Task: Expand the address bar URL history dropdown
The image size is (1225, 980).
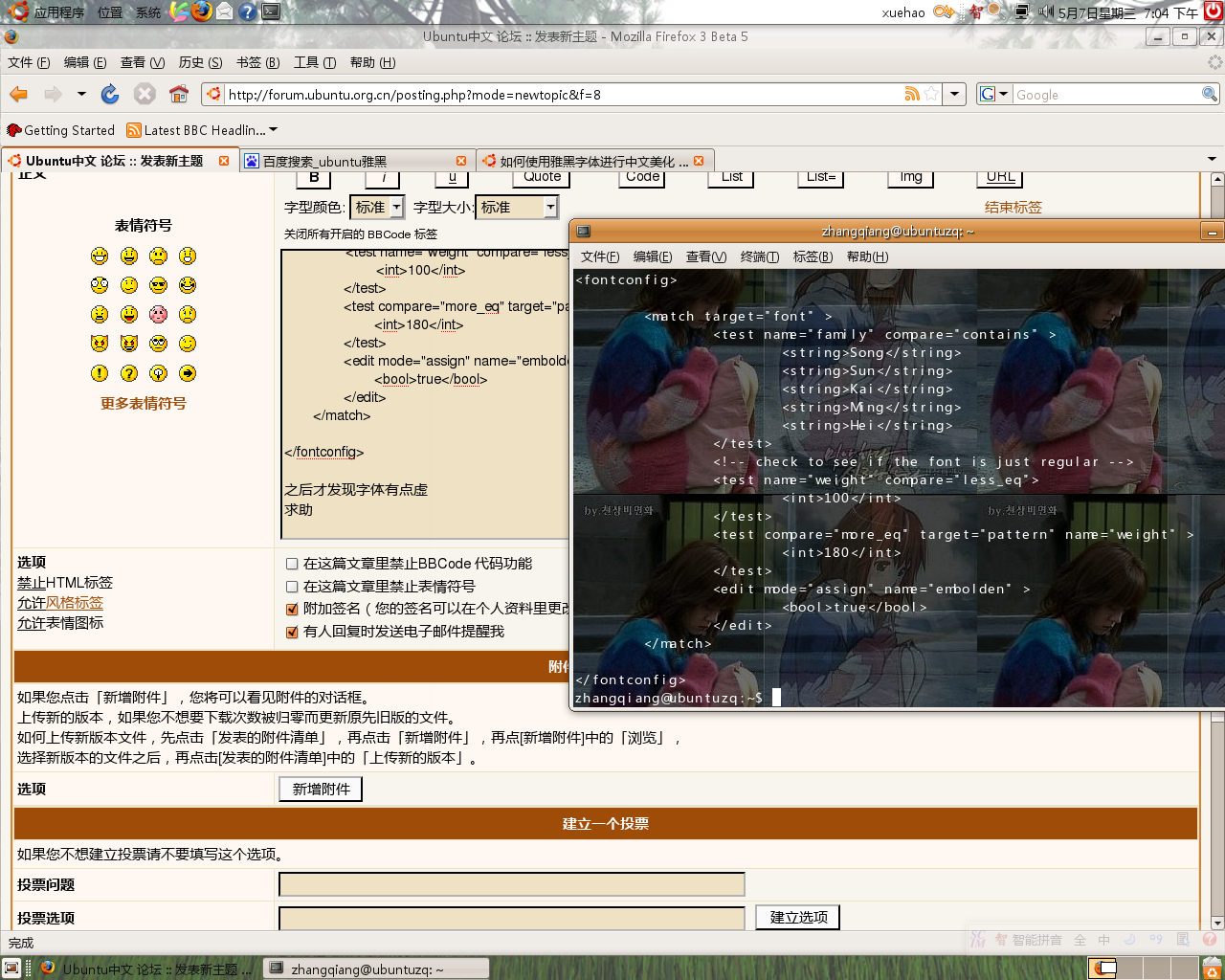Action: click(954, 94)
